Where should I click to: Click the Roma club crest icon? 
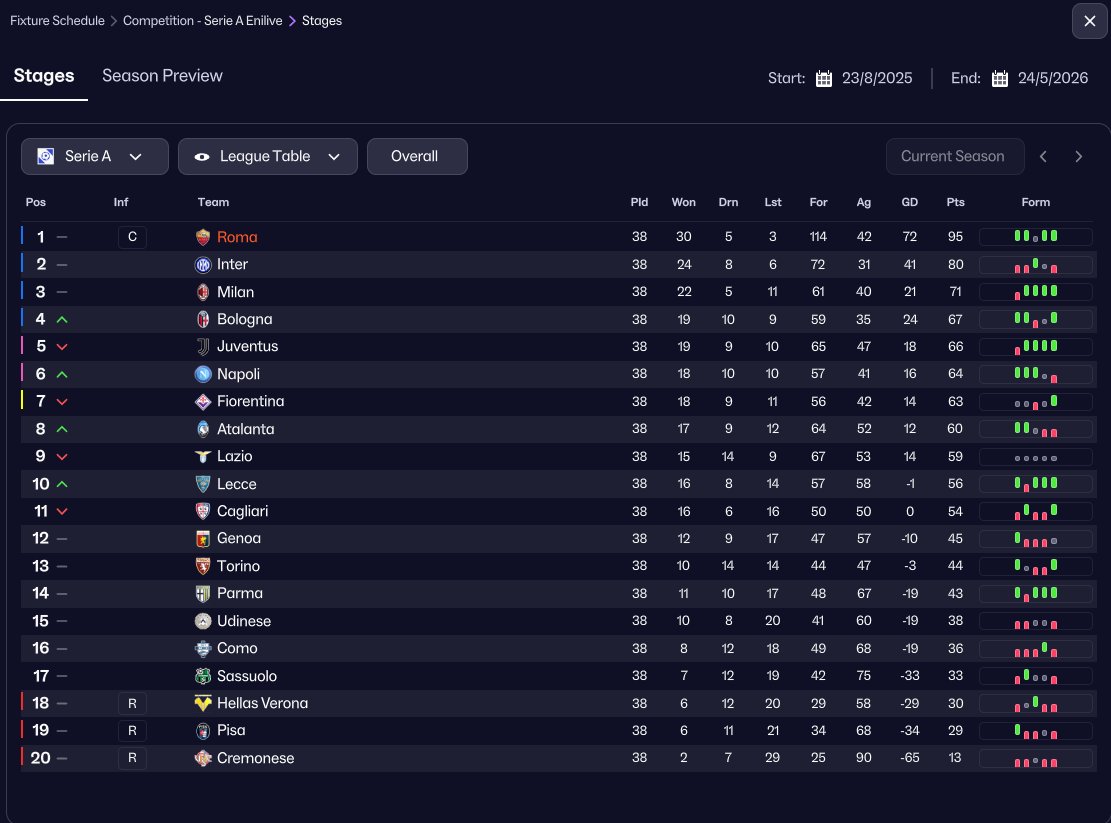pos(203,237)
